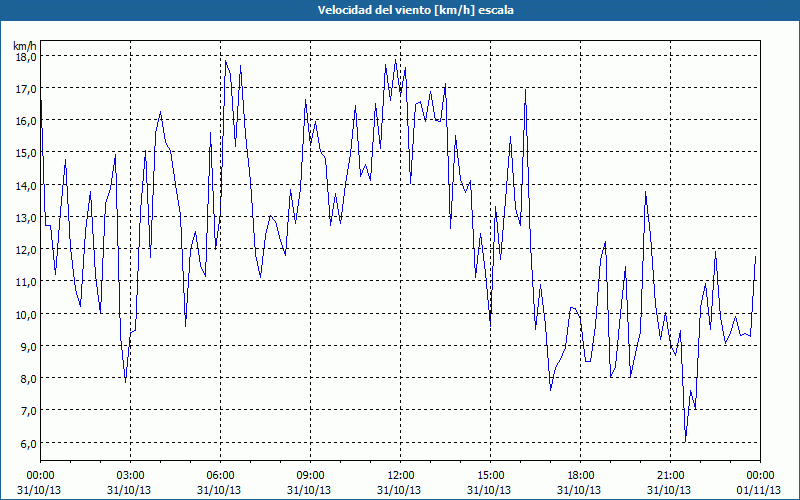800x500 pixels.
Task: Click the 03:00 time axis label
Action: [131, 476]
